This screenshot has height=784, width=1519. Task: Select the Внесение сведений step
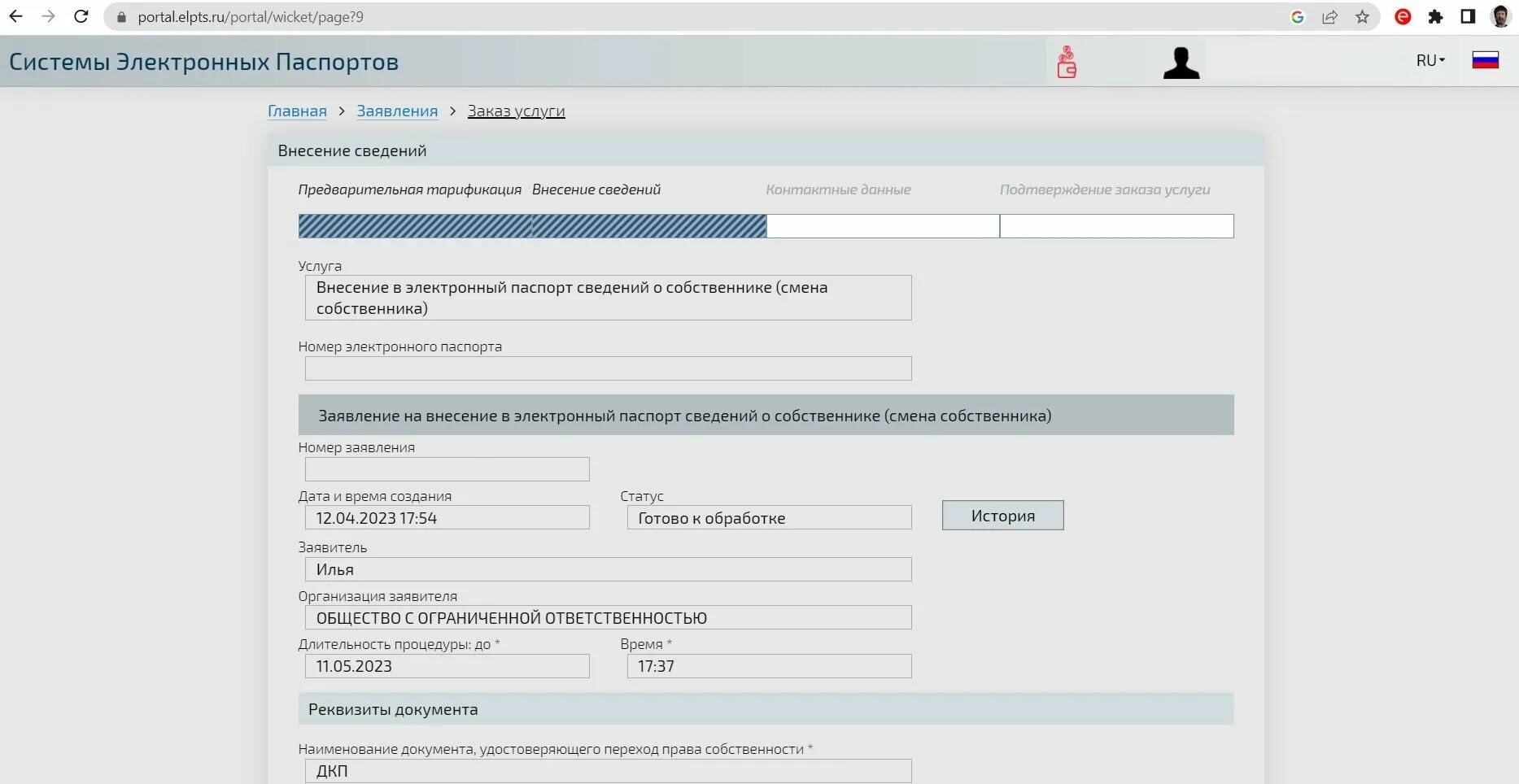596,189
